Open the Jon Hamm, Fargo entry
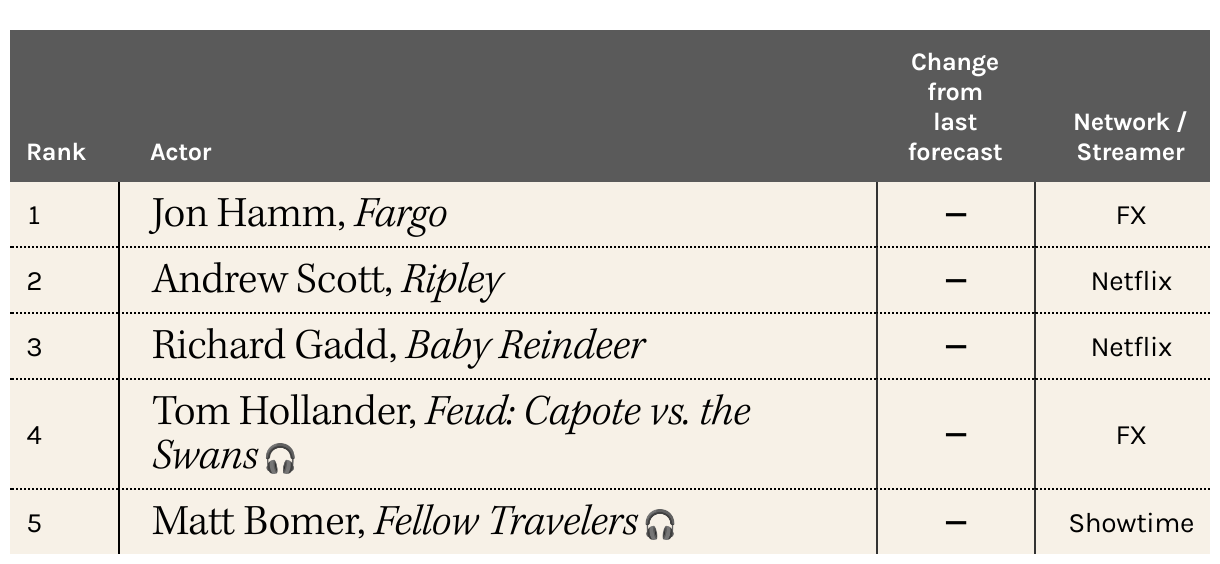 tap(299, 215)
